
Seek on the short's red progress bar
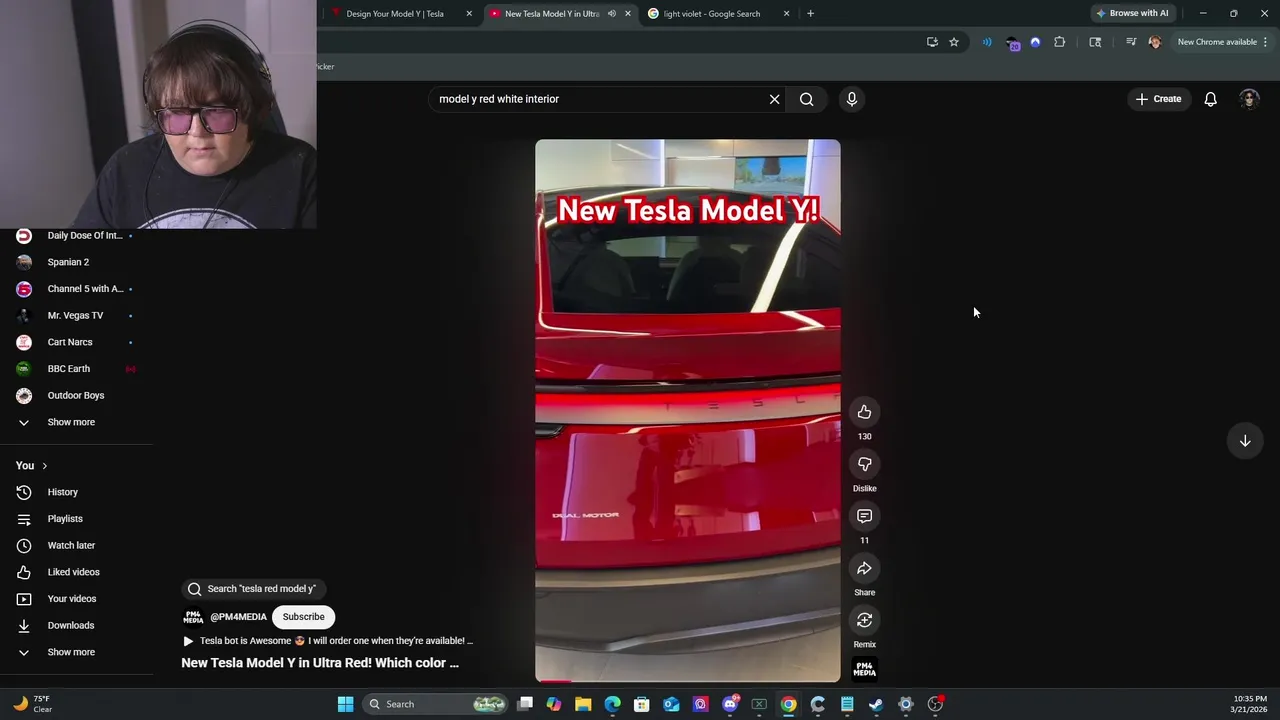pyautogui.click(x=688, y=681)
